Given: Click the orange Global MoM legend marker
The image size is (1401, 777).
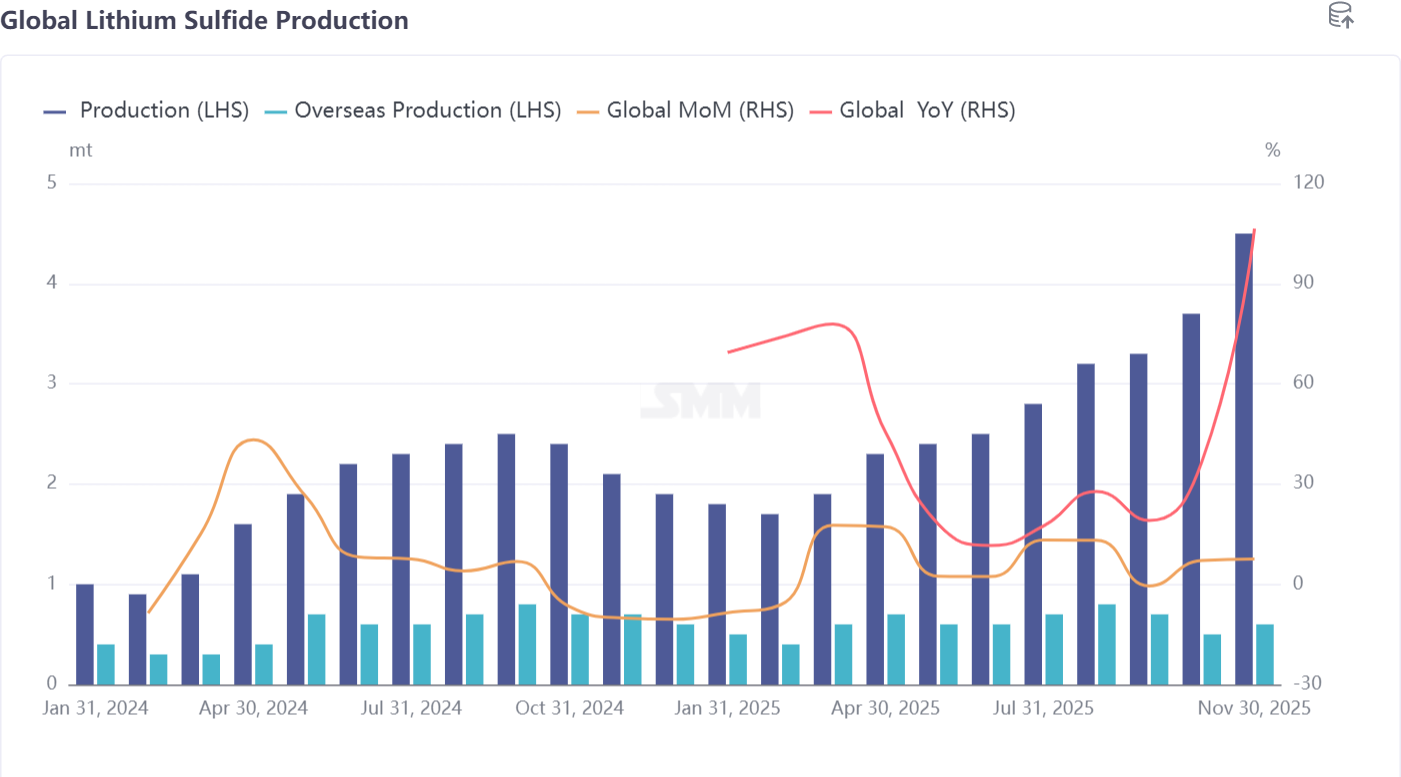Looking at the screenshot, I should click(589, 112).
